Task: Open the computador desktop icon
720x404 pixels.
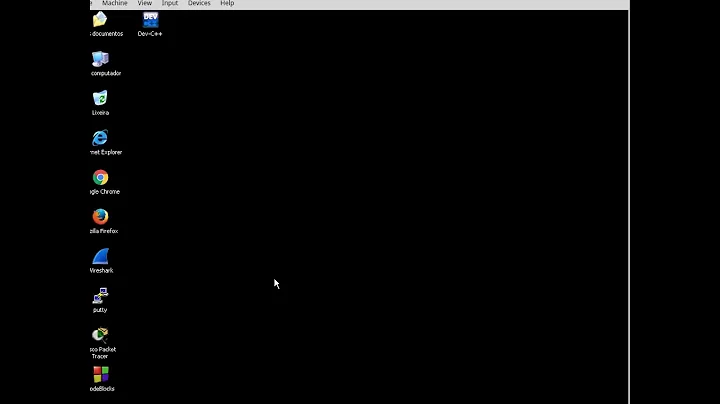Action: click(x=100, y=59)
